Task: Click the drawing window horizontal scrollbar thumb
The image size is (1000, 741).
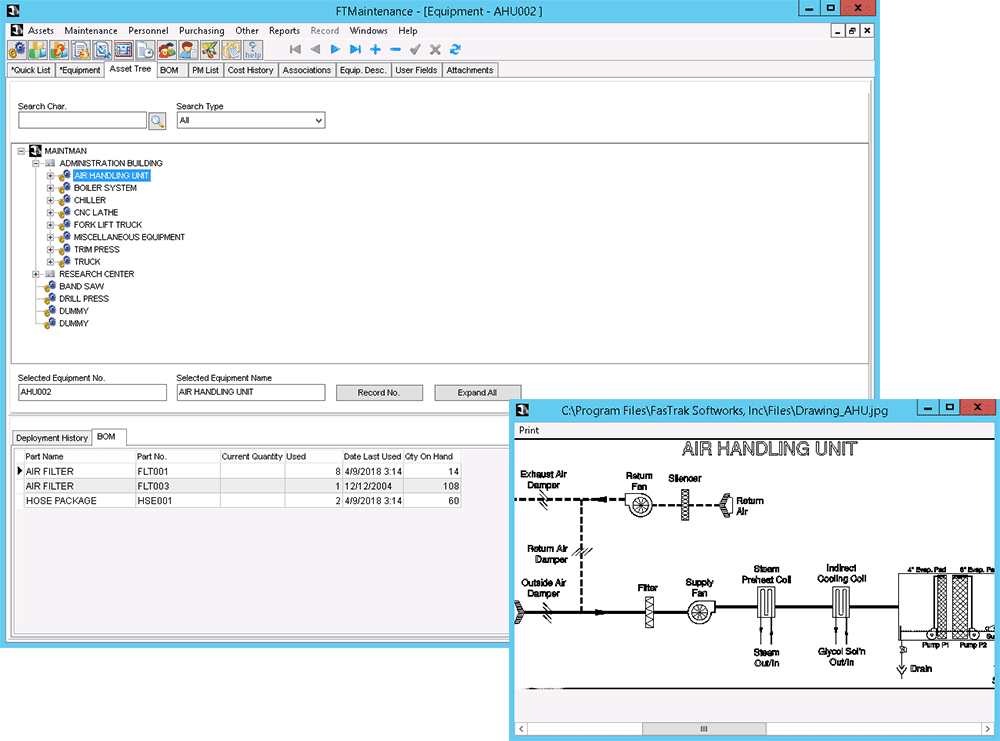Action: [704, 728]
